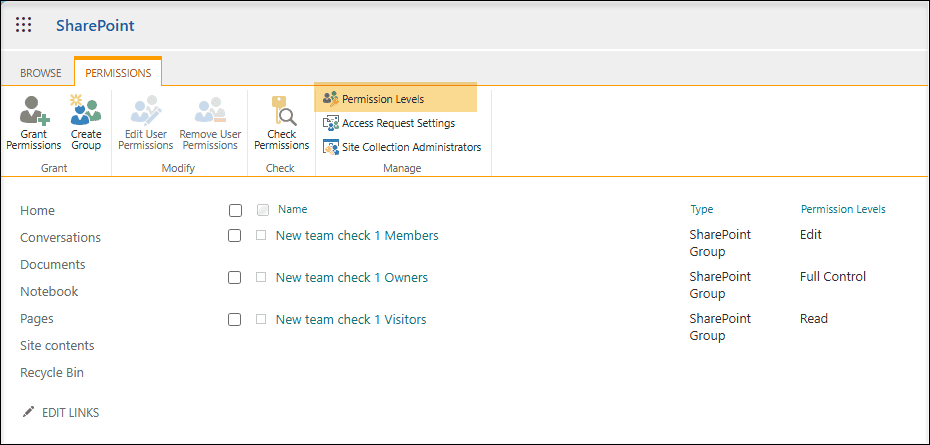The height and width of the screenshot is (445, 930).
Task: Click the small header checkbox next to Name
Action: pyautogui.click(x=263, y=209)
